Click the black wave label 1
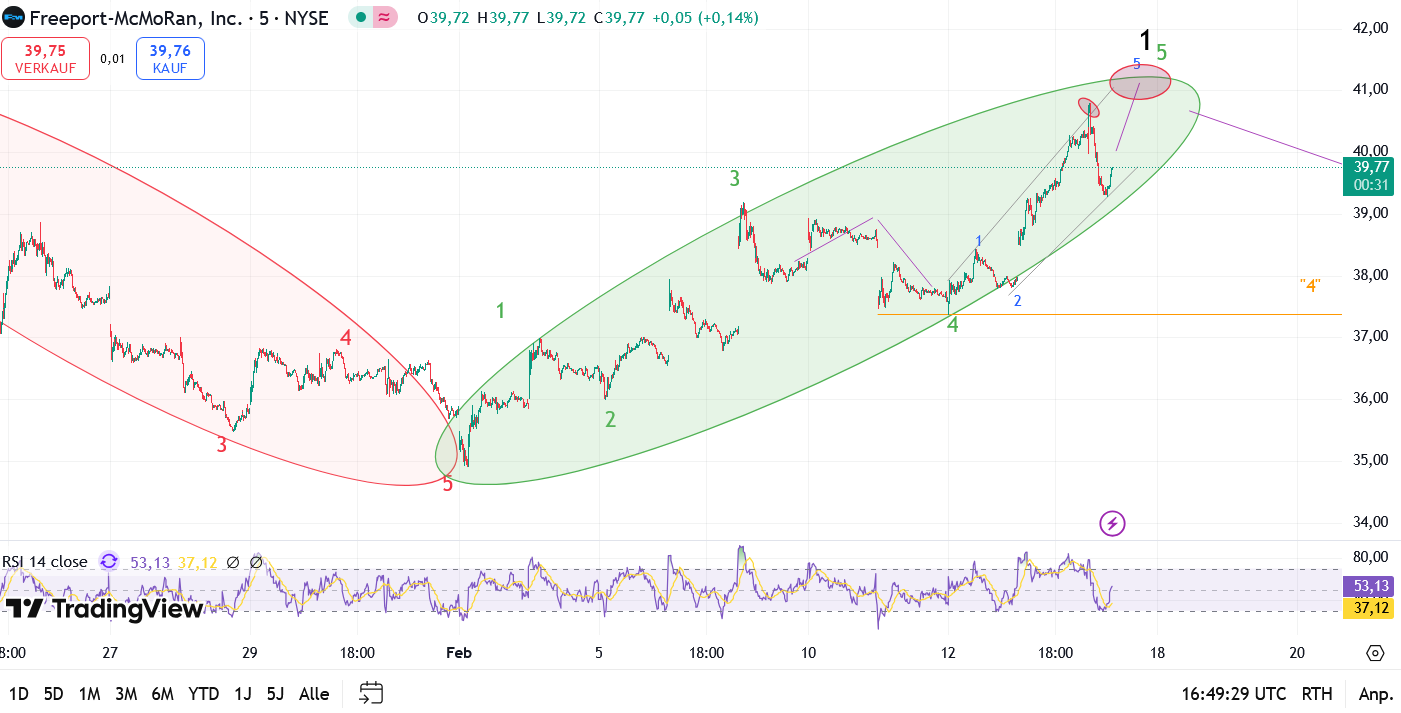This screenshot has height=713, width=1401. (1145, 41)
